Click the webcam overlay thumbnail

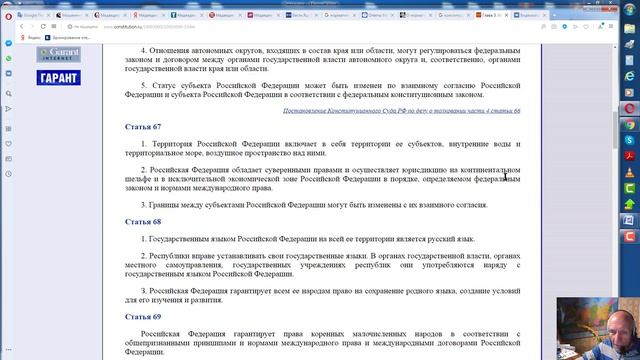(x=598, y=329)
